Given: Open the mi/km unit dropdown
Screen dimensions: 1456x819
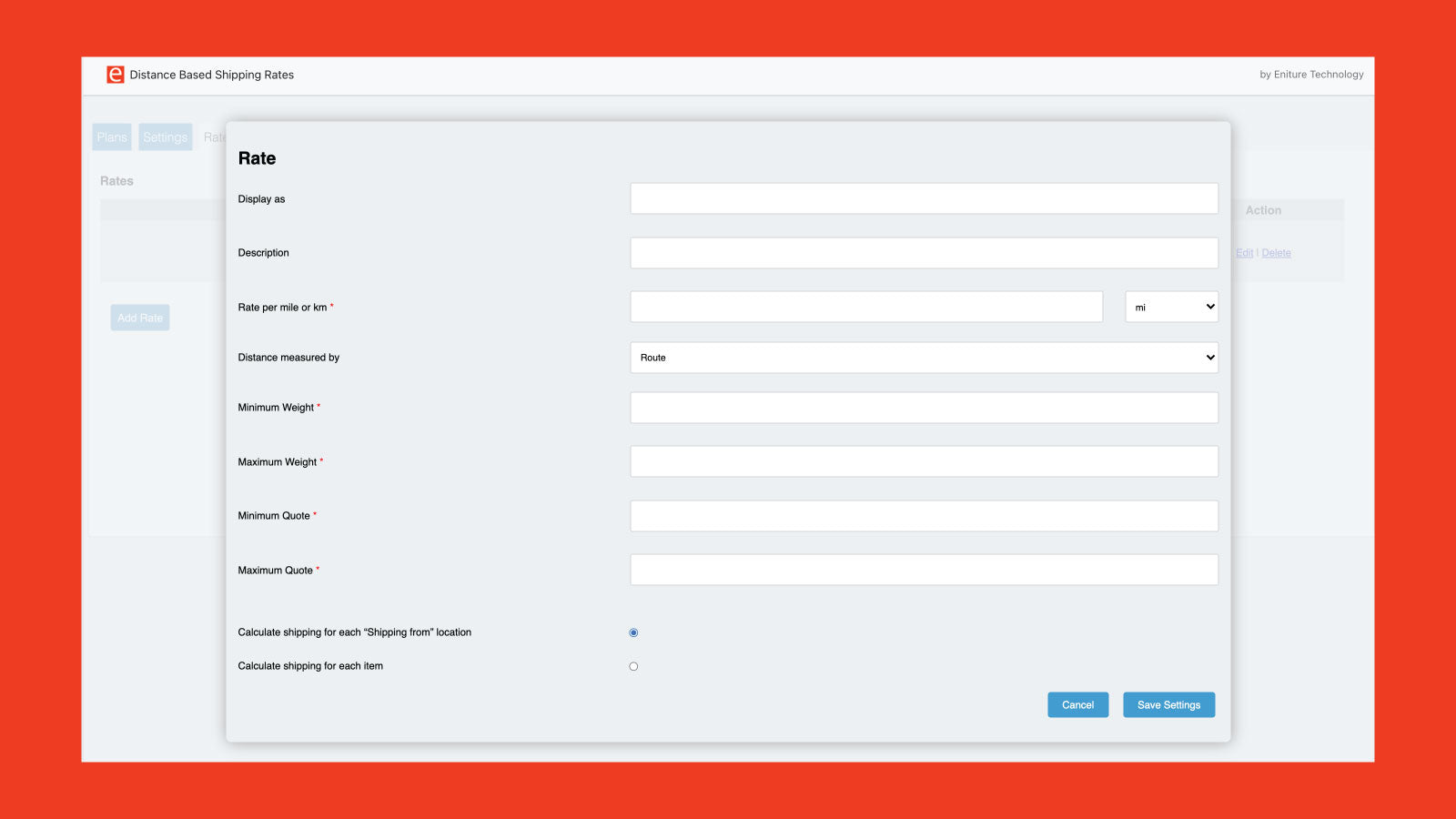Looking at the screenshot, I should 1171,307.
